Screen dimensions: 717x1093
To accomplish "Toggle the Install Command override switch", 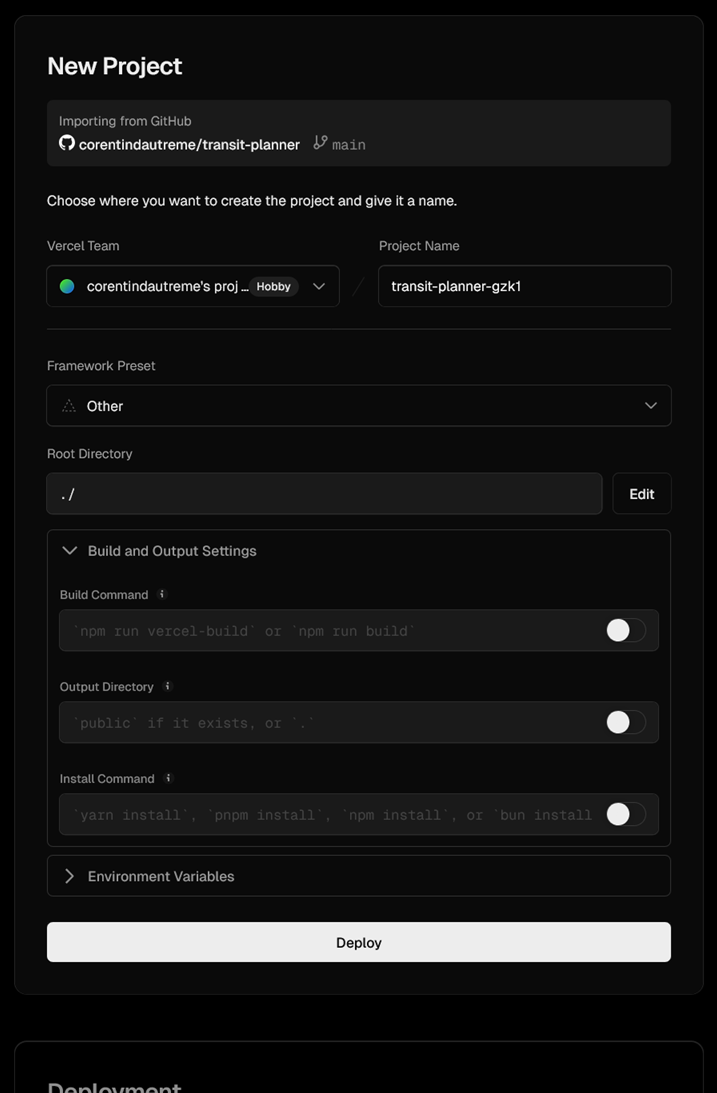I will tap(626, 814).
